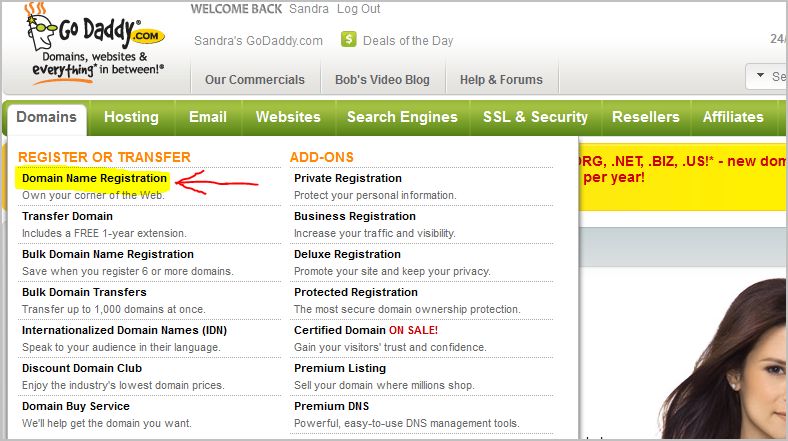Viewport: 788px width, 441px height.
Task: Open the Sandra's GoDaddy.com link
Action: pyautogui.click(x=259, y=41)
